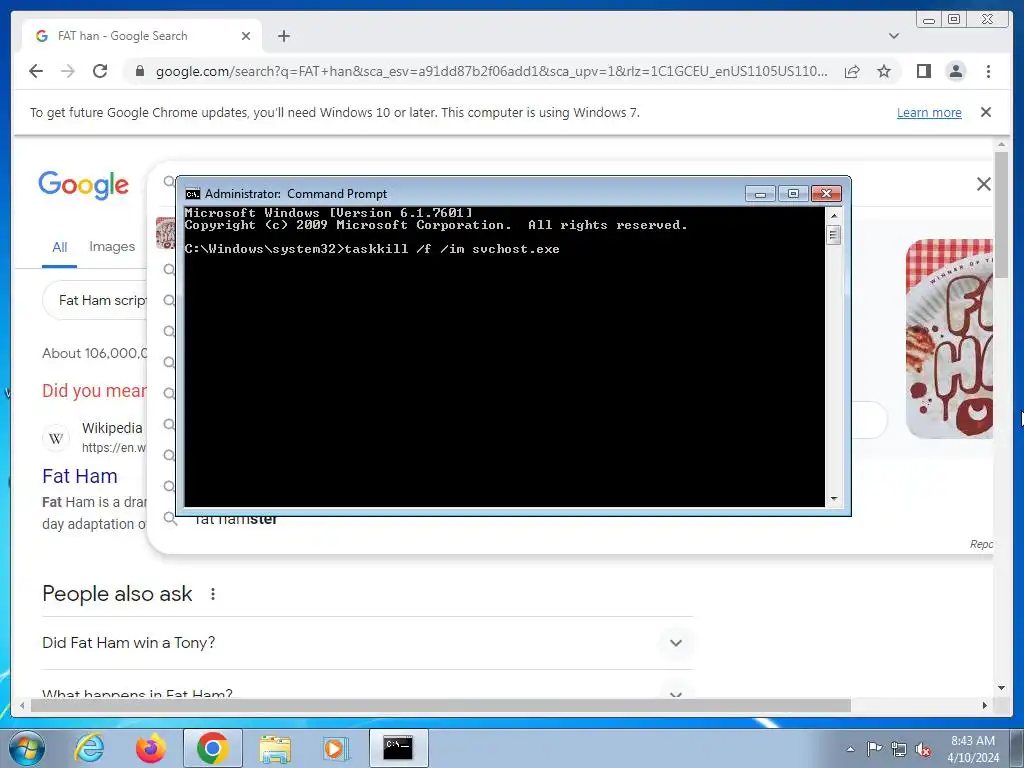1024x768 pixels.
Task: Open a new Chrome tab
Action: (283, 36)
